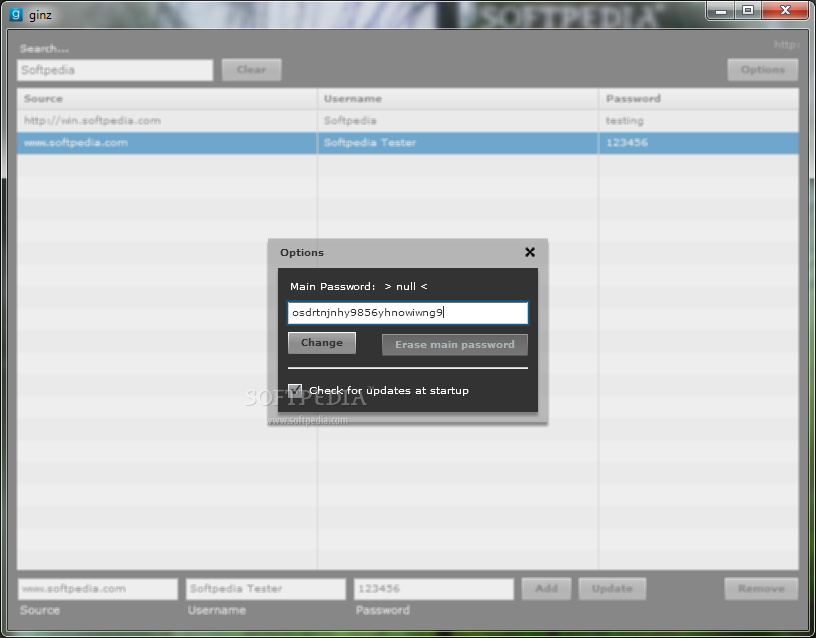Image resolution: width=816 pixels, height=638 pixels.
Task: Select the www.softpedia.com row
Action: coord(407,143)
